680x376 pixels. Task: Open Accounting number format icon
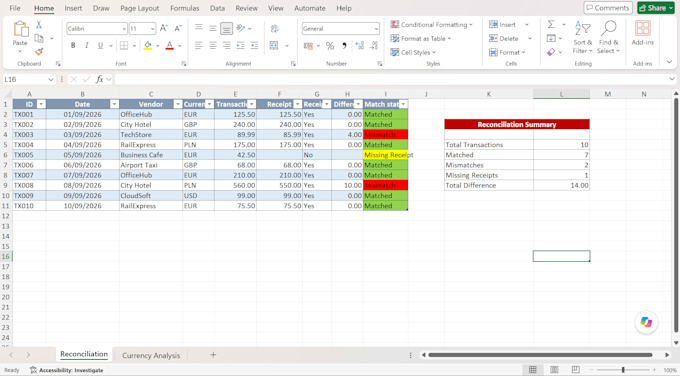(x=308, y=46)
